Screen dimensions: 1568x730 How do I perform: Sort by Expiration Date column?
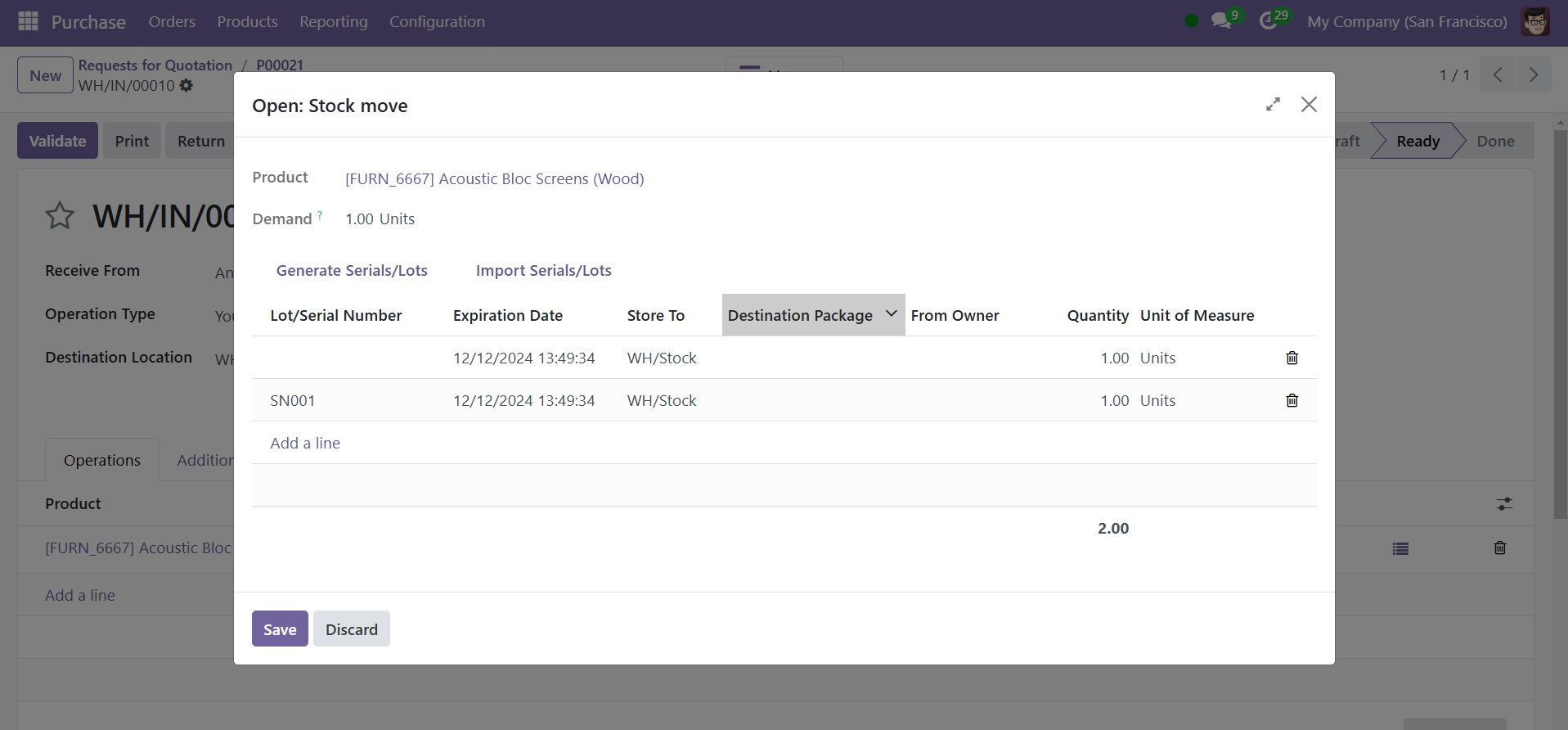click(508, 315)
